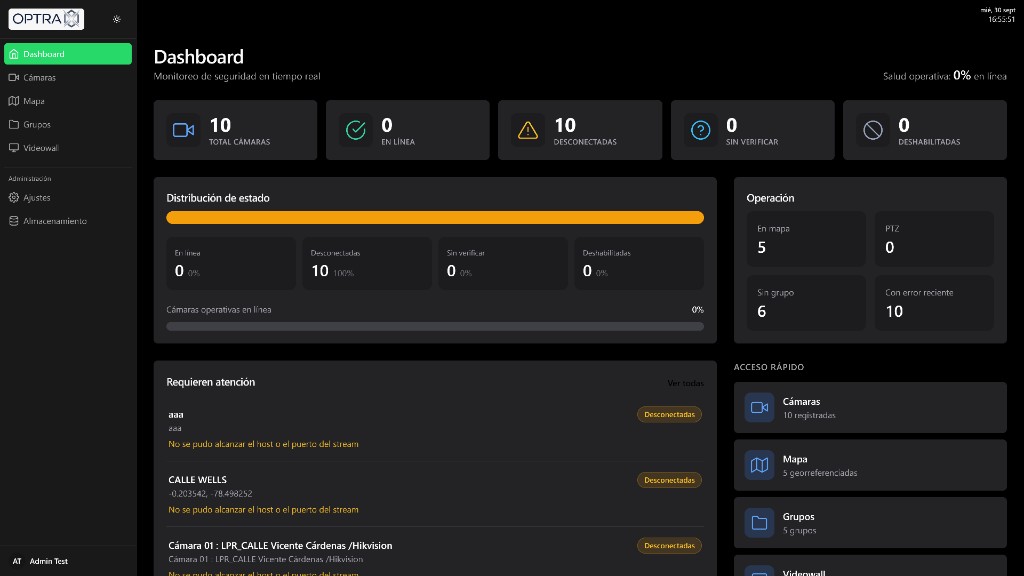Open Ajustes in the sidebar
1024x576 pixels.
(x=68, y=197)
